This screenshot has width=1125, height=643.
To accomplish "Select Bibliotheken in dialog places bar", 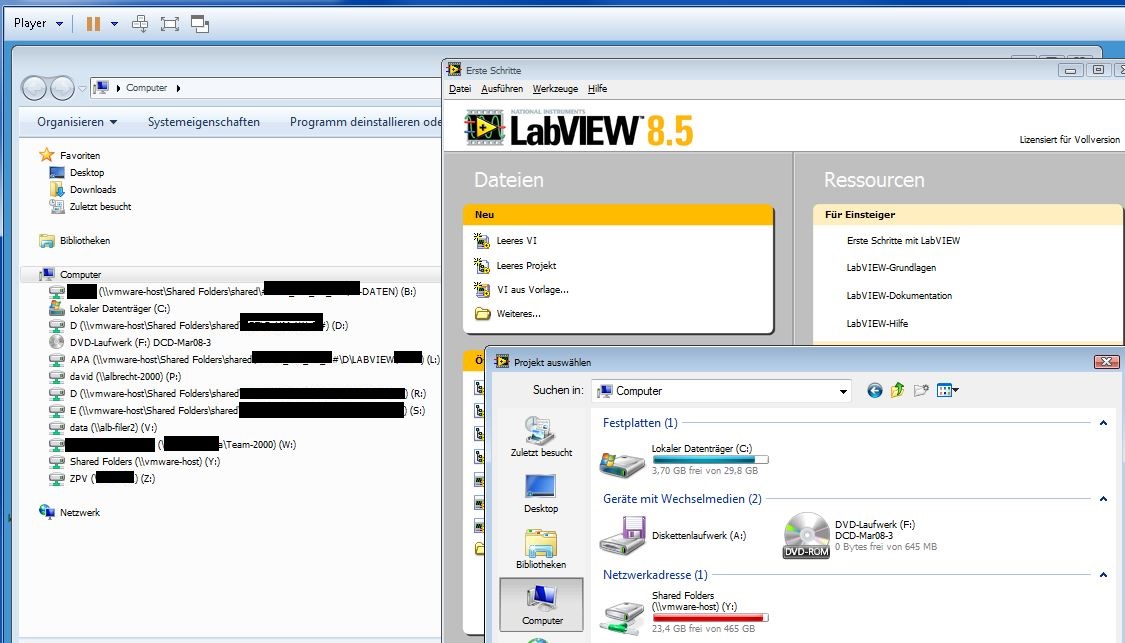I will (x=541, y=549).
